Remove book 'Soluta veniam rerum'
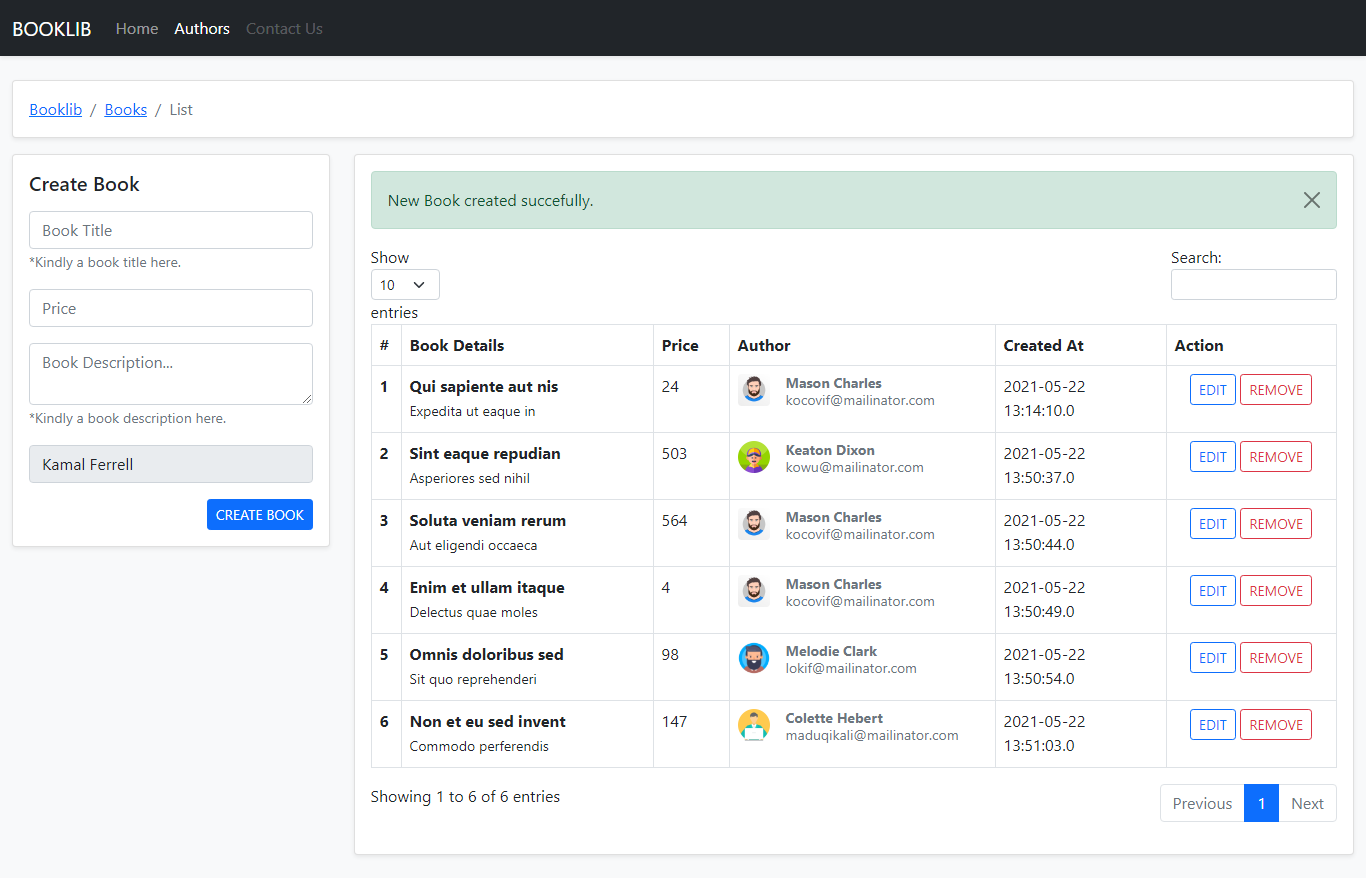The image size is (1366, 879). pyautogui.click(x=1276, y=524)
